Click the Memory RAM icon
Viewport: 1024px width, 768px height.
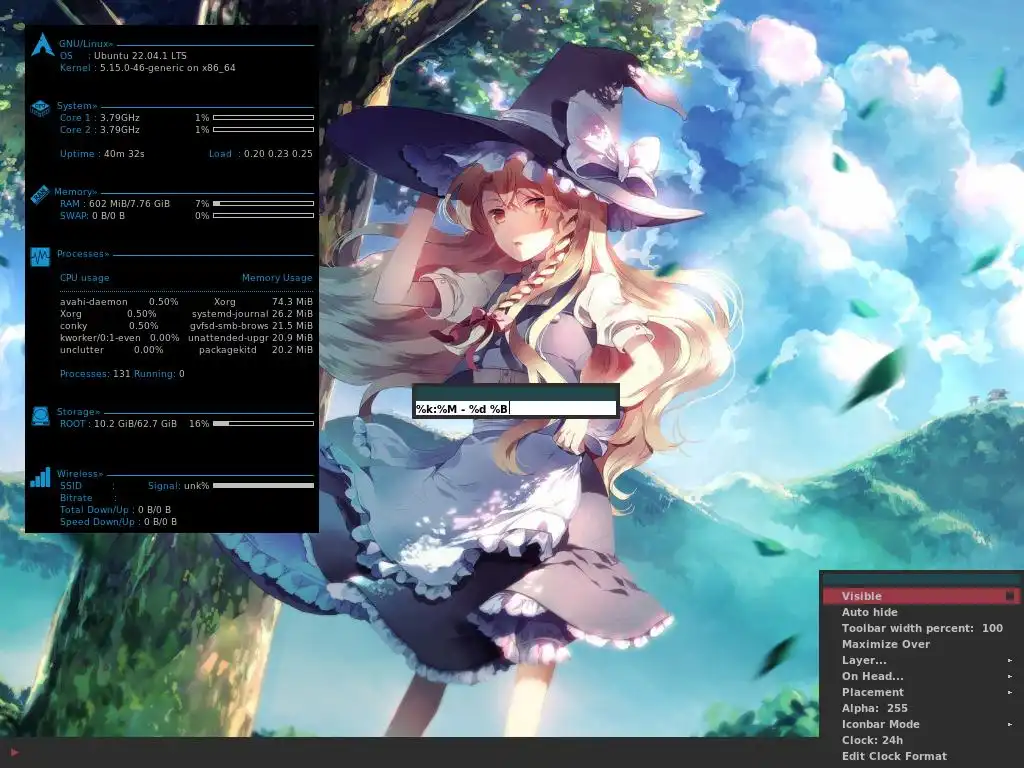pos(39,195)
